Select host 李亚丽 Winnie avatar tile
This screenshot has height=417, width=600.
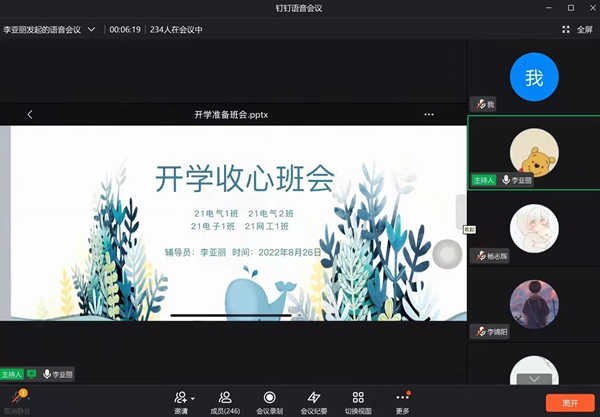[534, 153]
